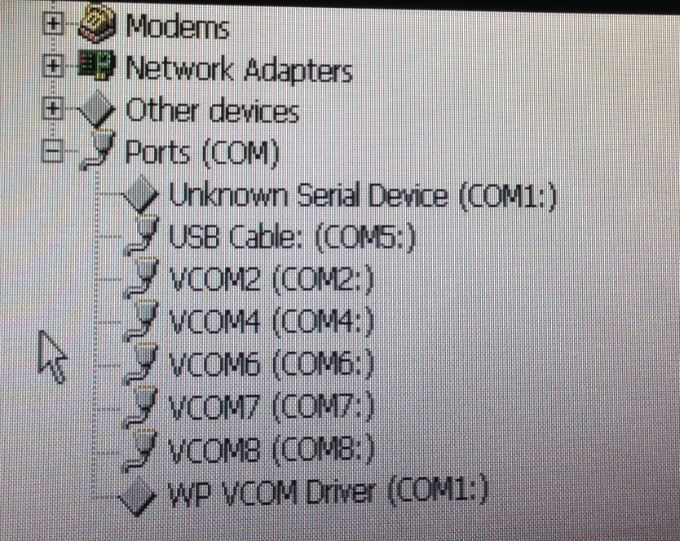This screenshot has height=541, width=680.
Task: Select the Network Adapters label
Action: click(239, 69)
